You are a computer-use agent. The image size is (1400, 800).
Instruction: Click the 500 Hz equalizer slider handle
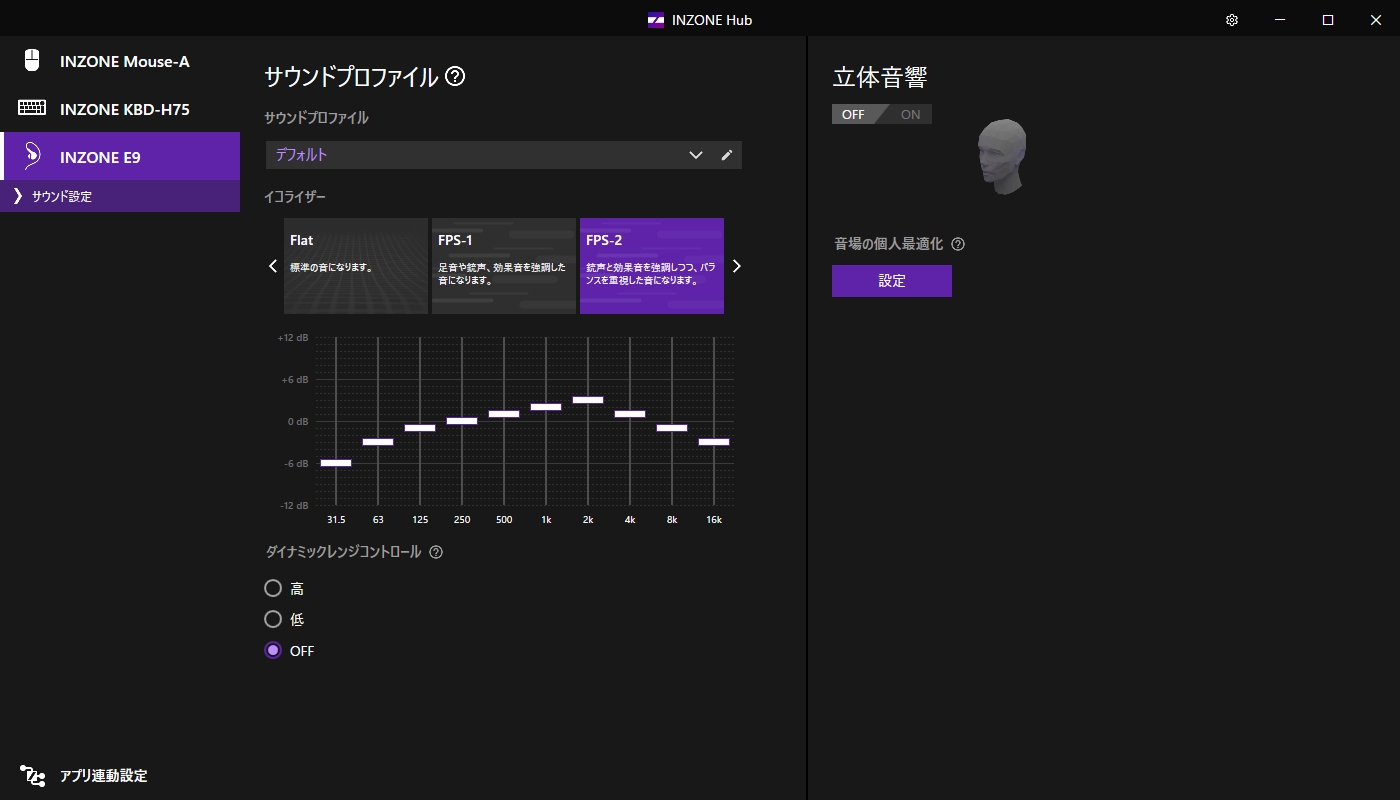[504, 414]
